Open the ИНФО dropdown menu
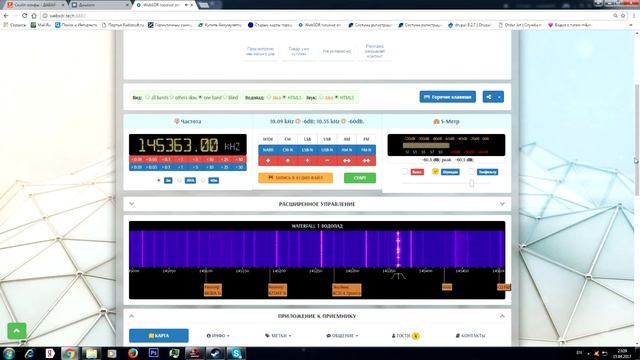Image resolution: width=640 pixels, height=360 pixels. 218,336
